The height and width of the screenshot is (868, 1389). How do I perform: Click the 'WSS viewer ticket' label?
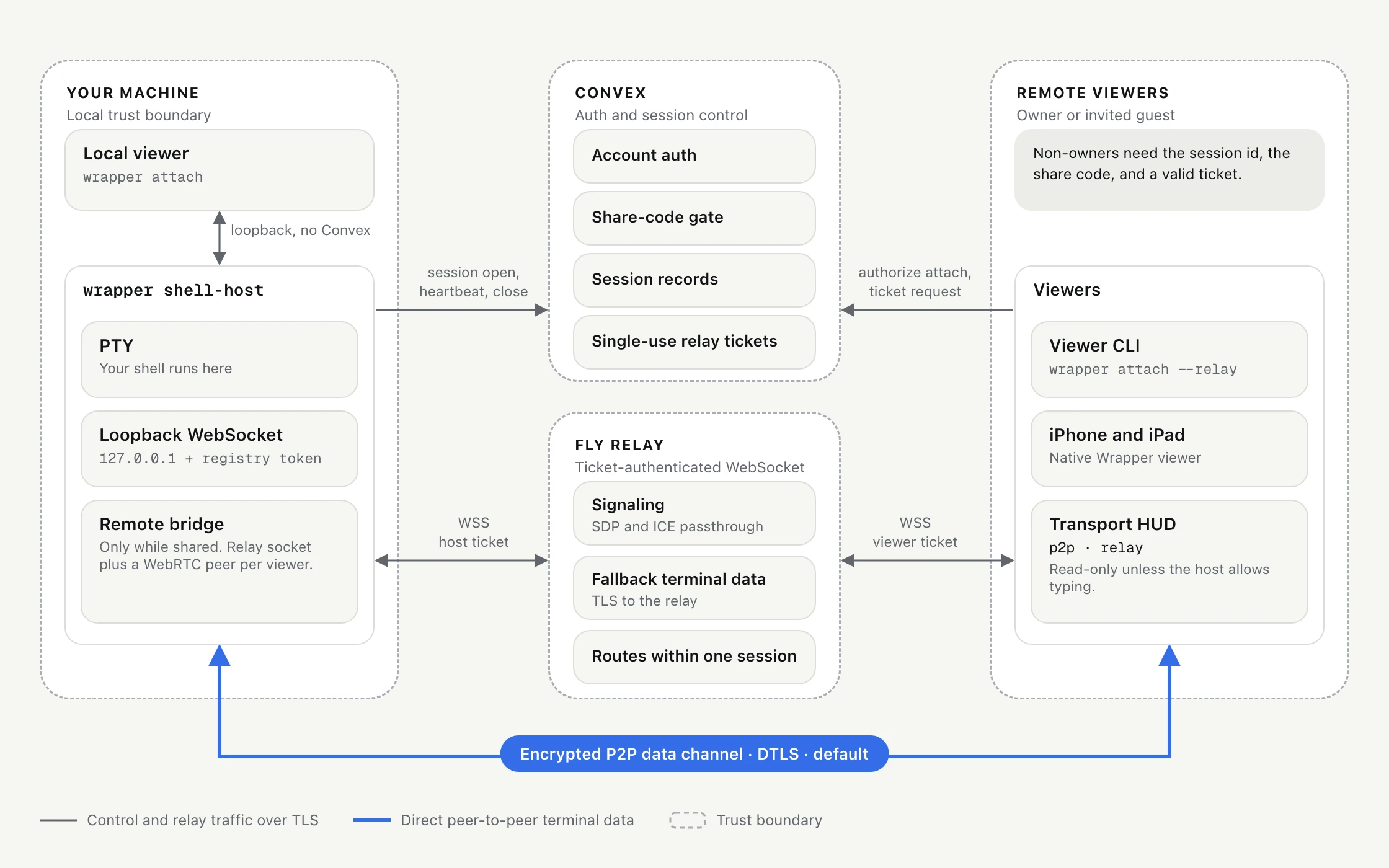pyautogui.click(x=915, y=533)
